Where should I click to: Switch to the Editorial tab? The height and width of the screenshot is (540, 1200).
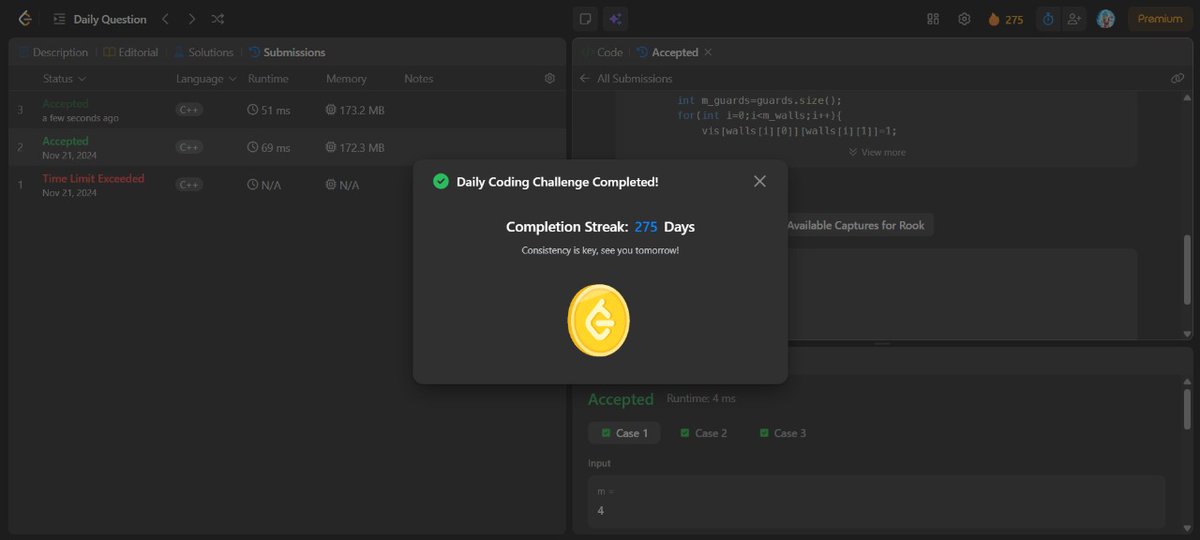131,52
